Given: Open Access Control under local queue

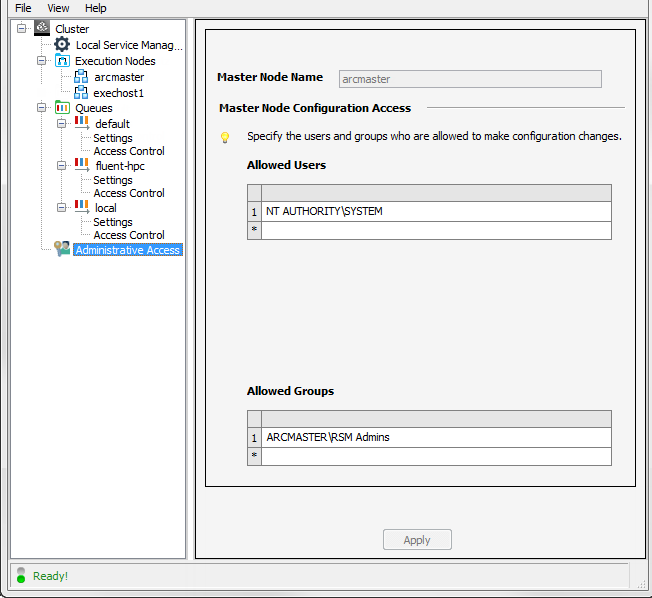Looking at the screenshot, I should (x=129, y=235).
